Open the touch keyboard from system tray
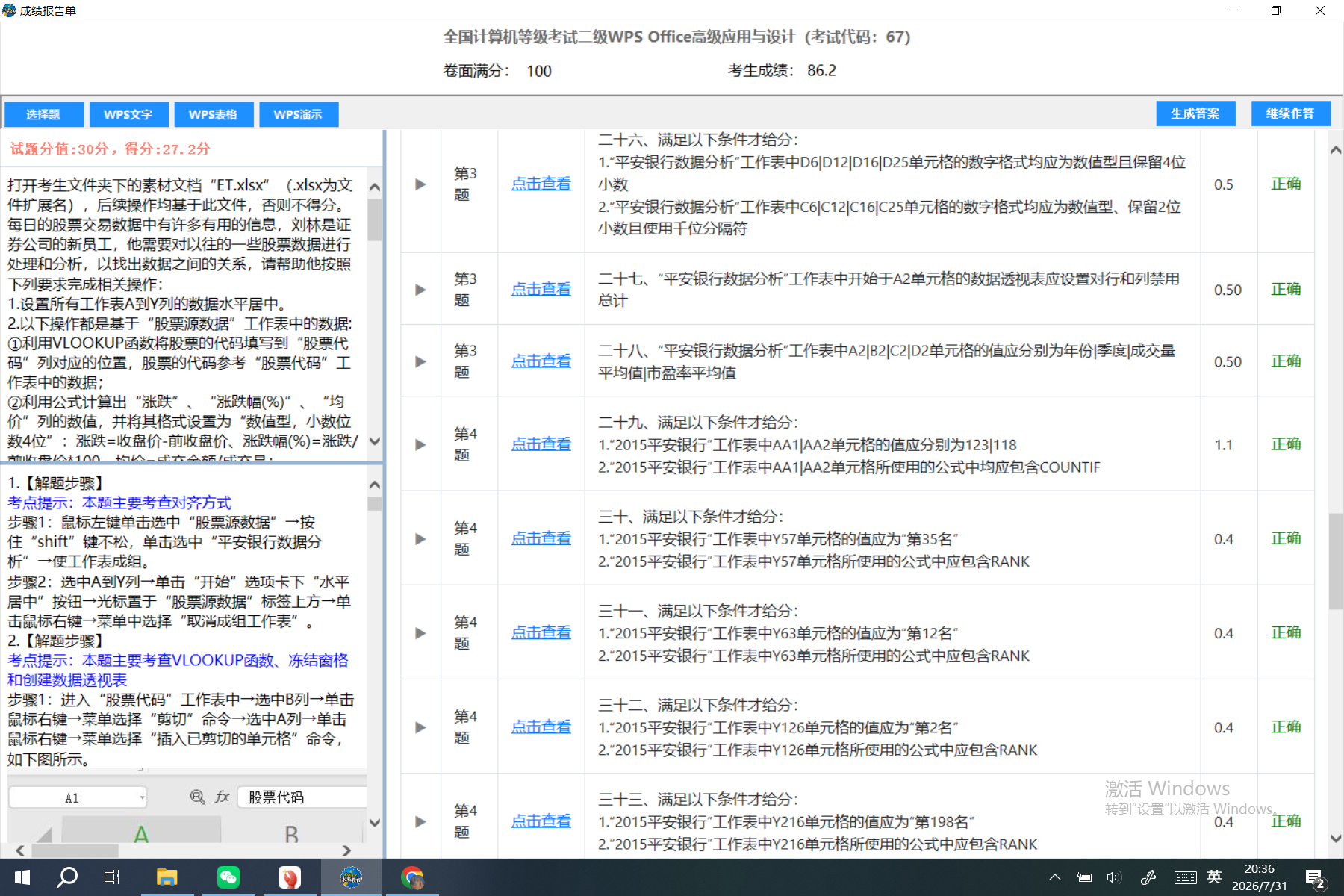This screenshot has height=896, width=1344. click(x=1185, y=877)
